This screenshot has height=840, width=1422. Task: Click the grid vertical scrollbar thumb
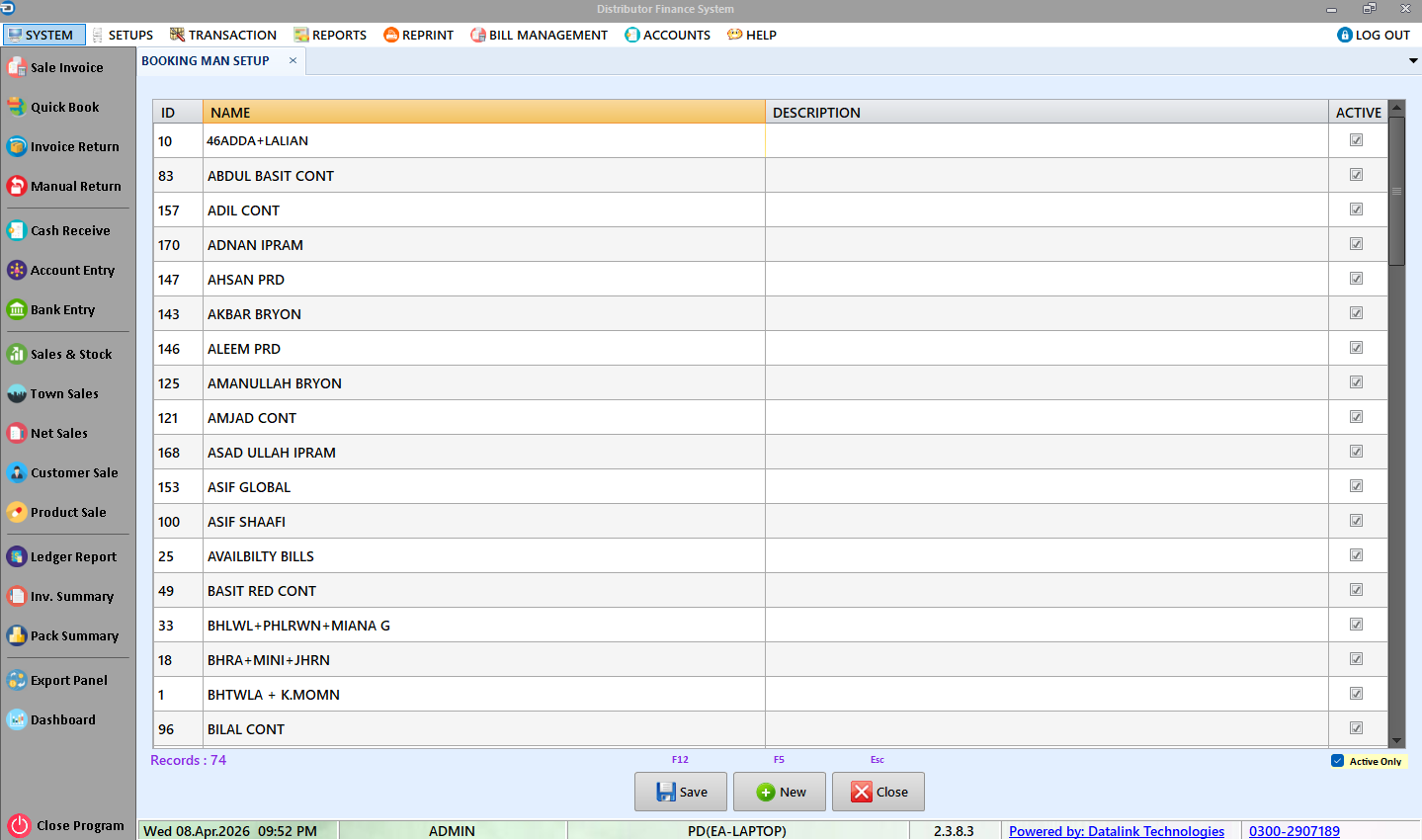point(1396,191)
